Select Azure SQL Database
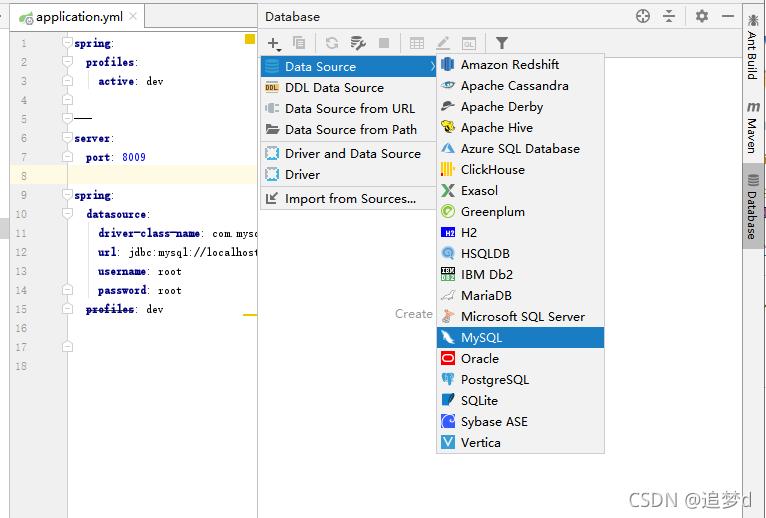Image resolution: width=766 pixels, height=518 pixels. 520,149
